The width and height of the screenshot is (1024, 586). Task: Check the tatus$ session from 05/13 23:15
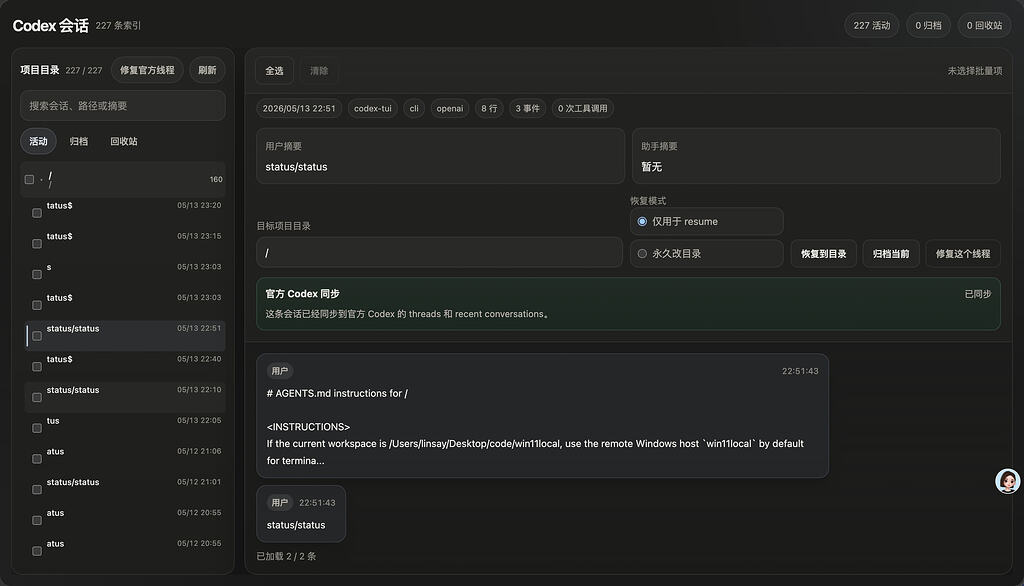[37, 244]
